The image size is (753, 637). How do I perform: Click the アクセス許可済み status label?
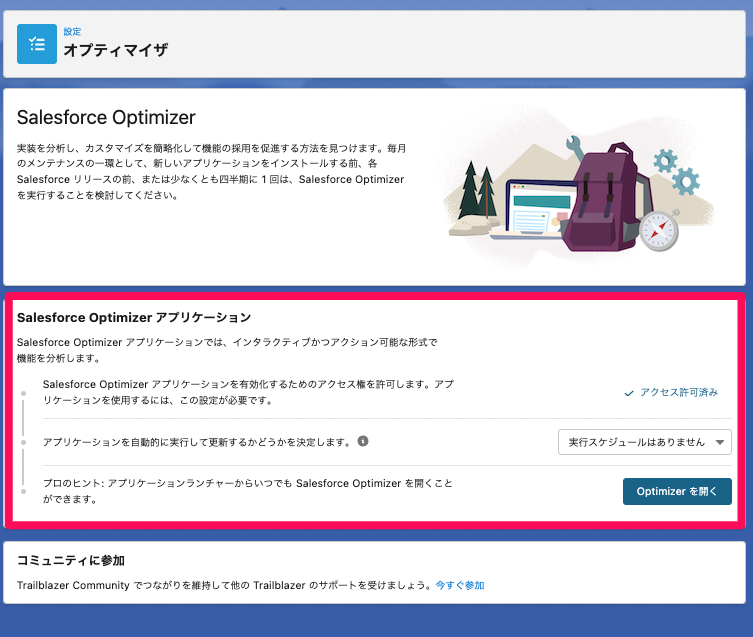pos(679,392)
